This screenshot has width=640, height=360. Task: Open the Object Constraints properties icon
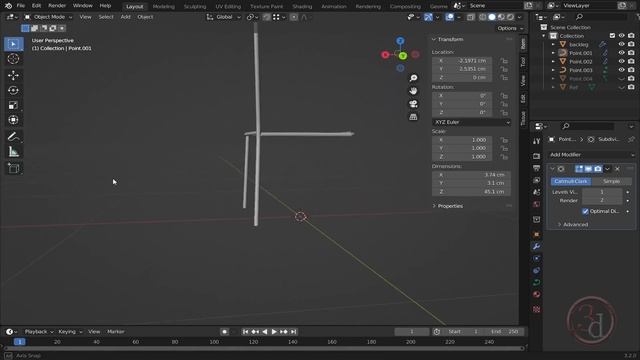[x=536, y=270]
